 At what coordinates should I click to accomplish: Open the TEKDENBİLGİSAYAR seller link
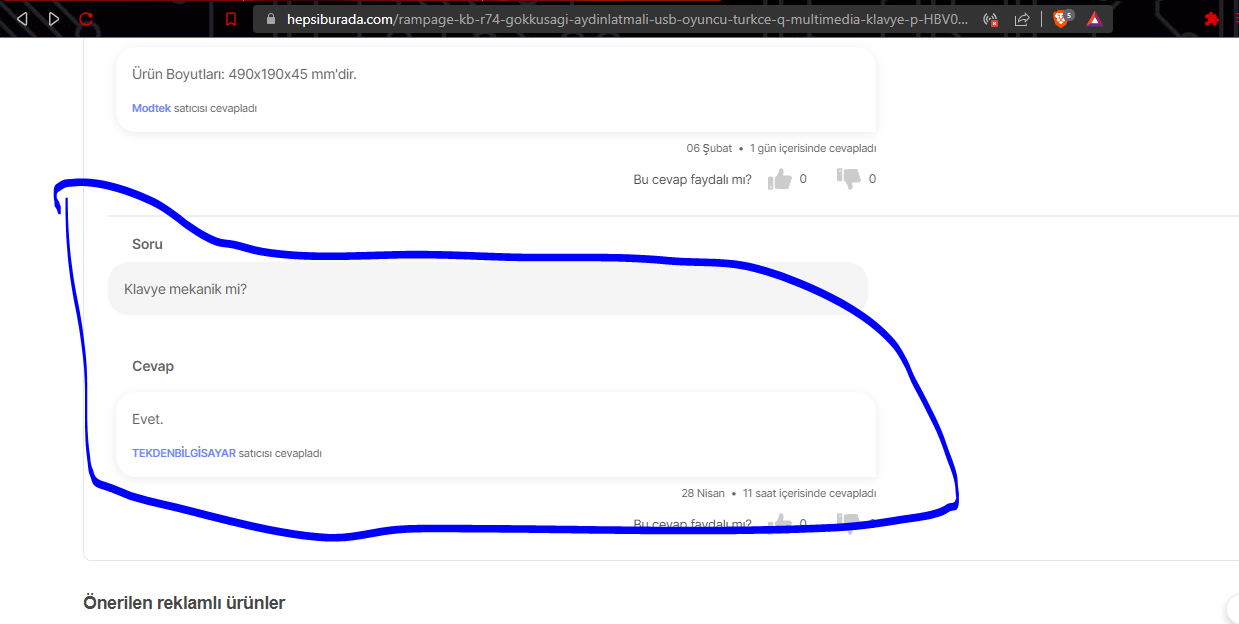click(184, 453)
